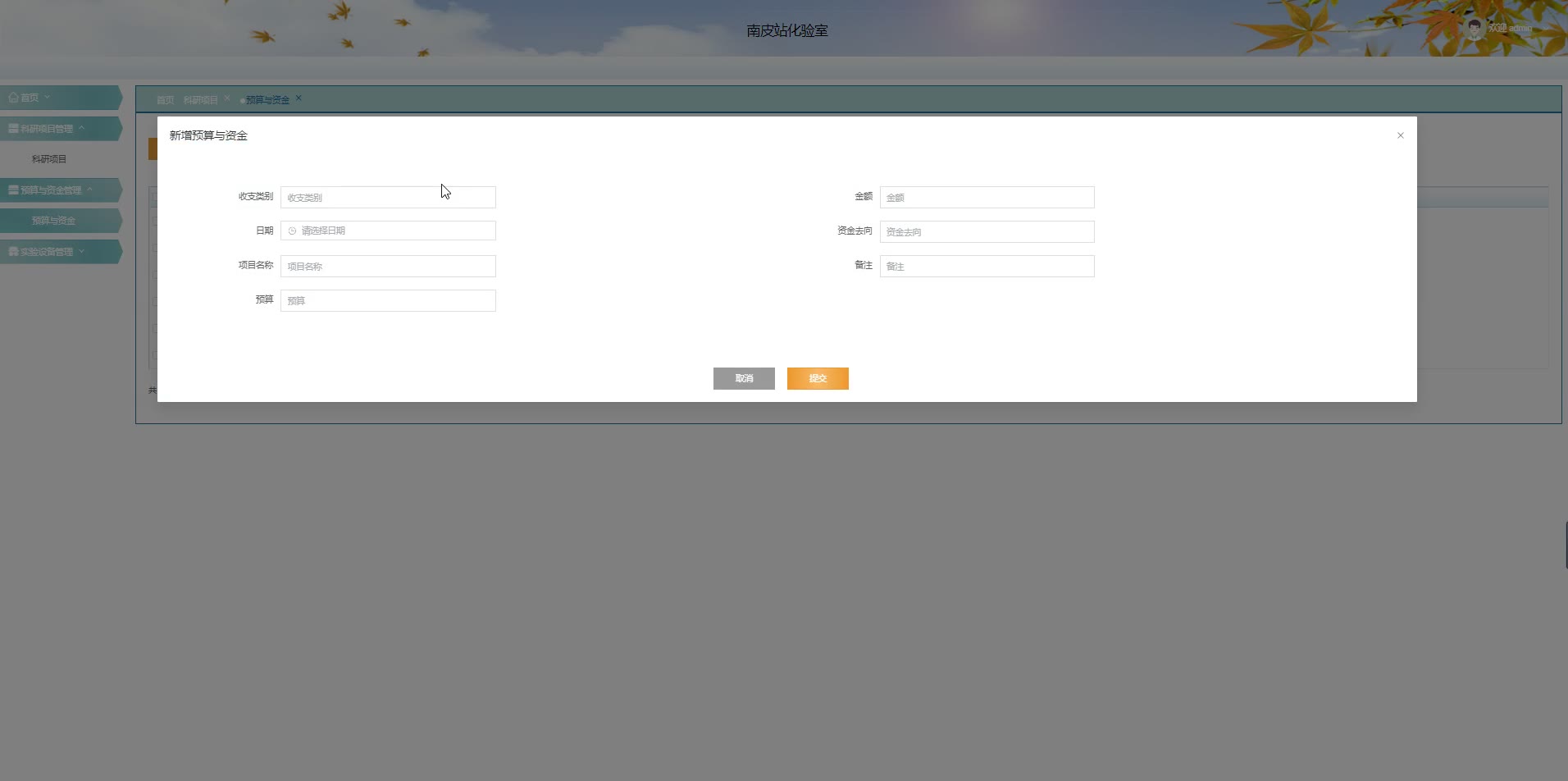The width and height of the screenshot is (1568, 781).
Task: Click the 提交 button
Action: tap(818, 378)
